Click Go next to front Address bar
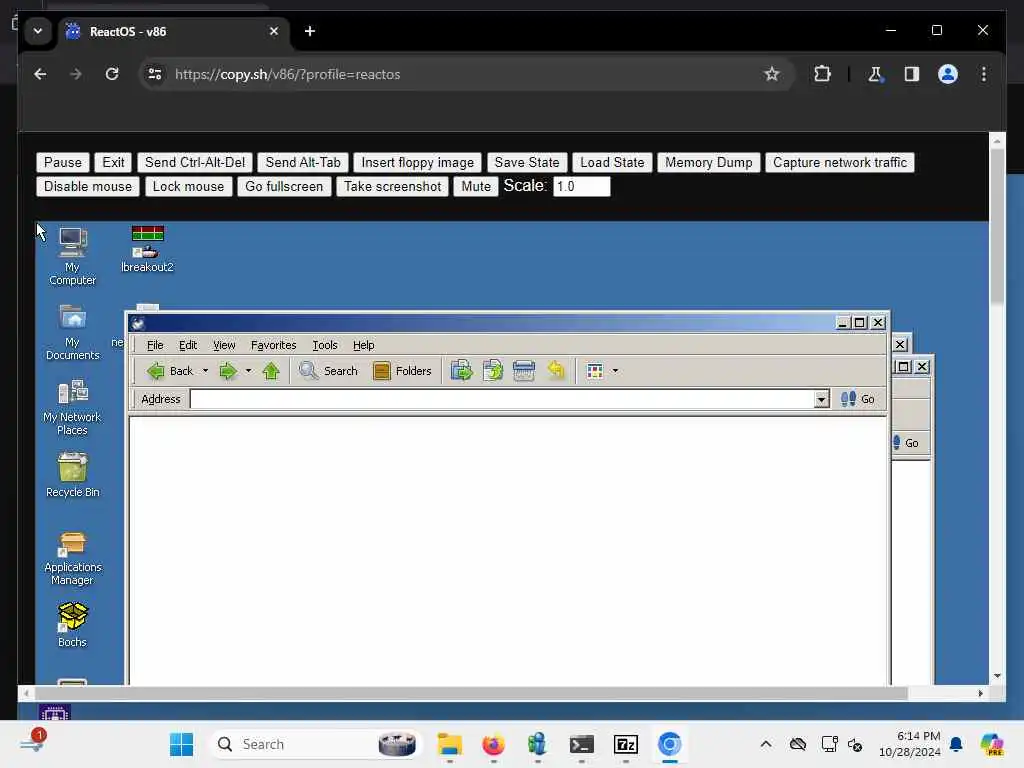The image size is (1024, 768). 857,399
